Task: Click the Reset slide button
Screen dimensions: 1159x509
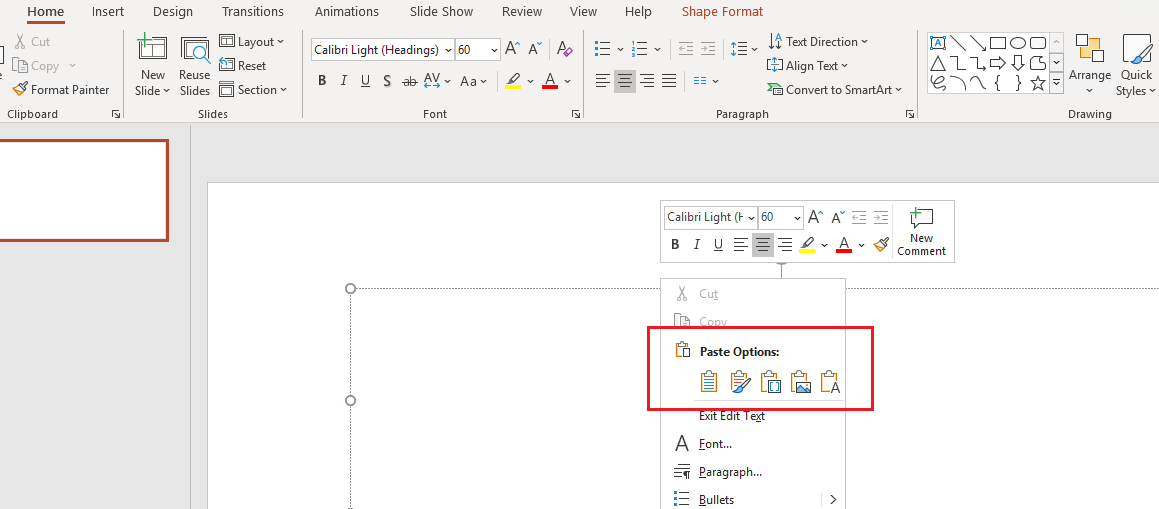Action: (x=242, y=66)
